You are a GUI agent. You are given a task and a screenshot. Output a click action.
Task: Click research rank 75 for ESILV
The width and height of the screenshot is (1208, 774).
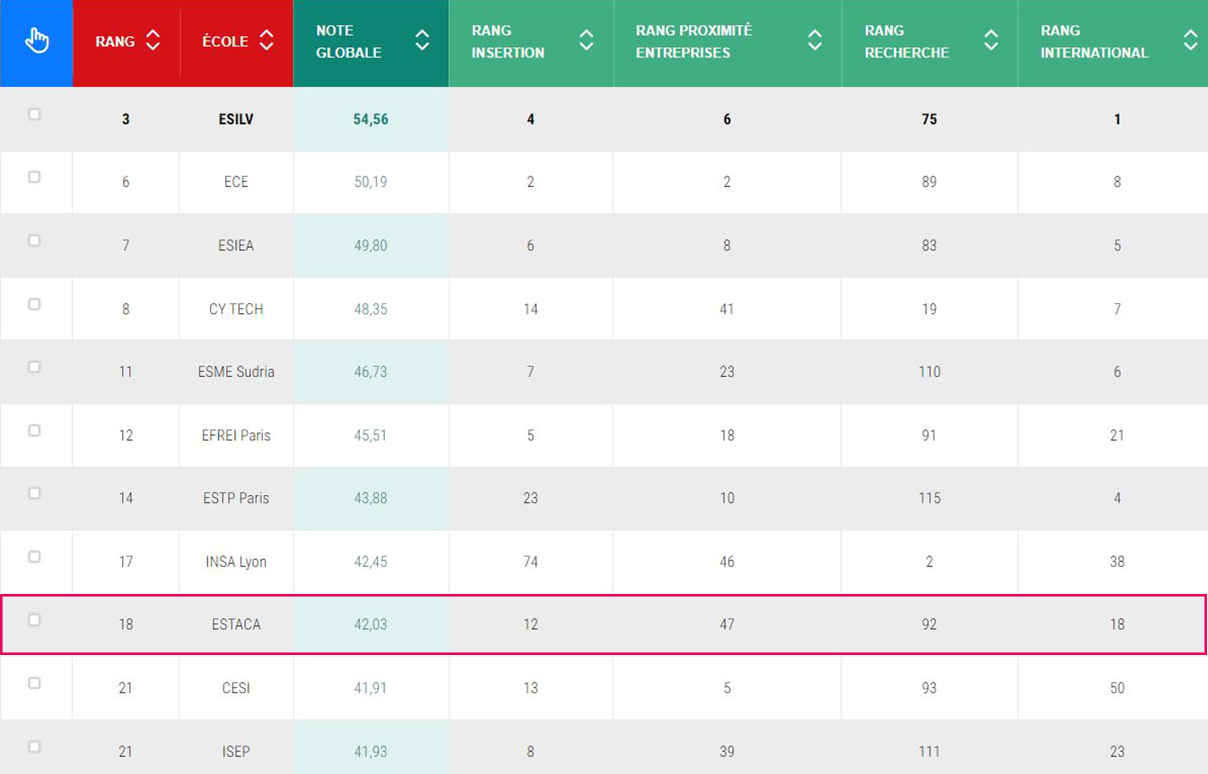click(930, 119)
